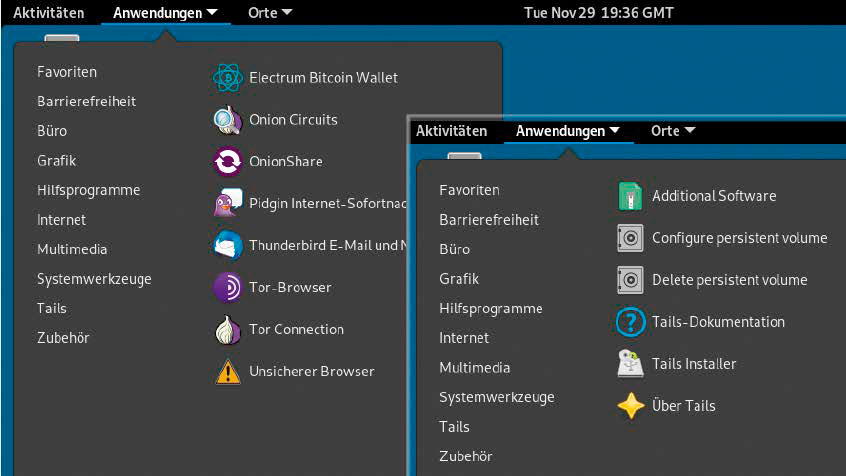
Task: Click the Tor Connection onion icon
Action: click(228, 329)
